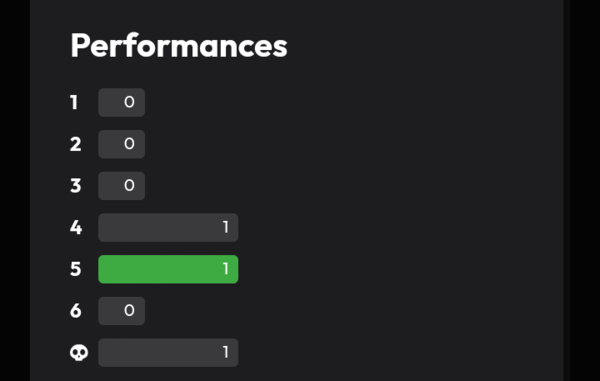Click the row label number 3

[76, 186]
